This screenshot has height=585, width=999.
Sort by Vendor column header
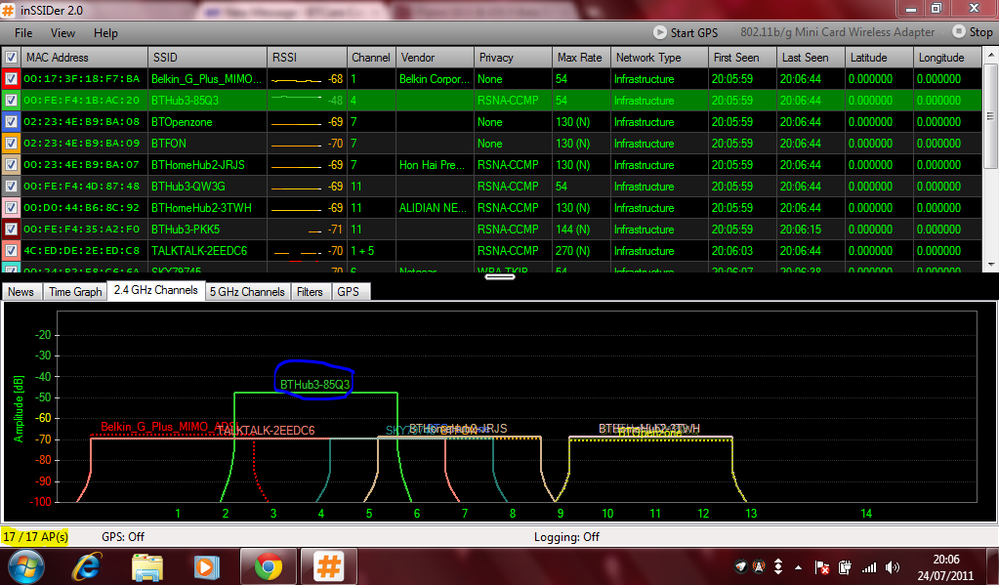(x=435, y=57)
